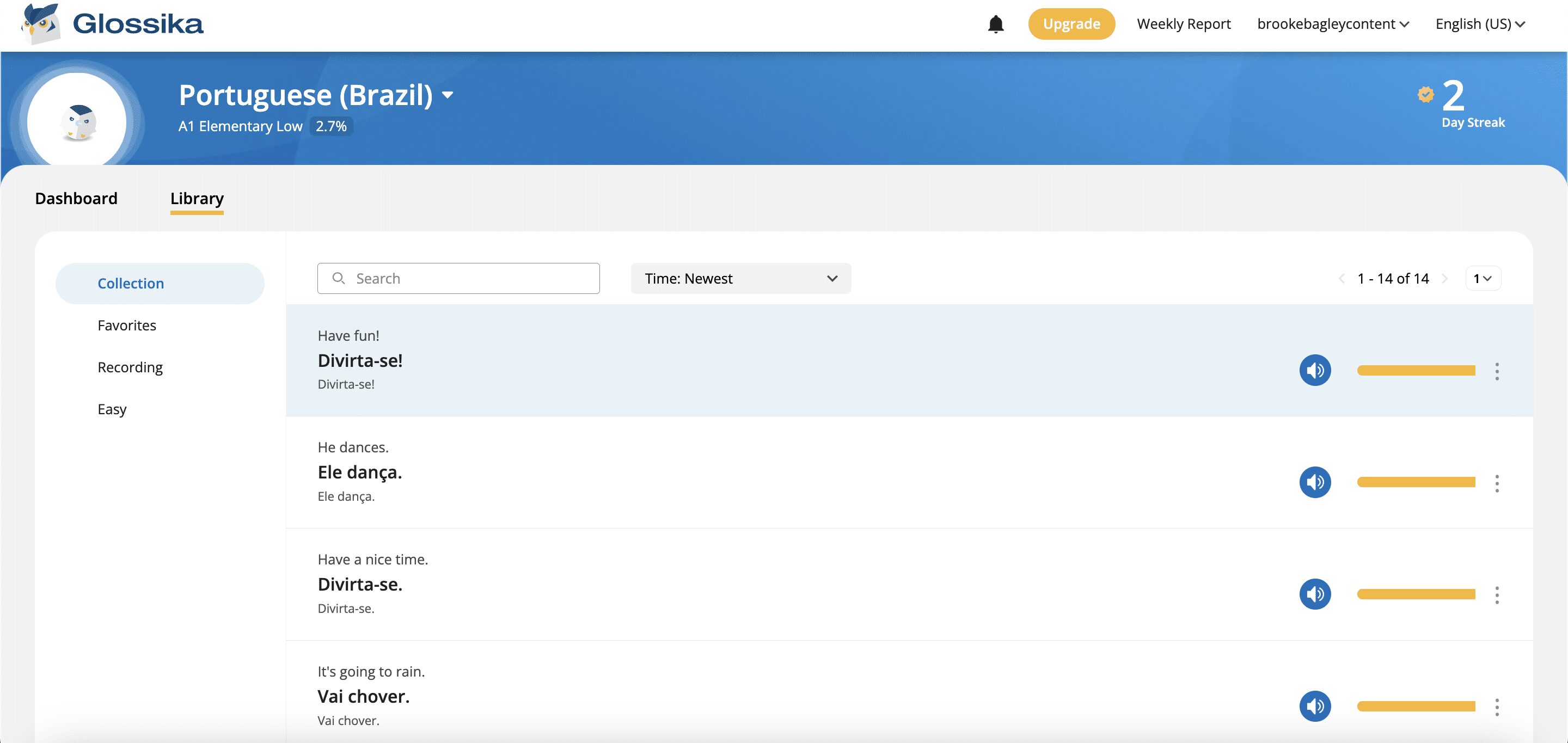Open the Weekly Report link
This screenshot has height=743, width=1568.
point(1183,24)
